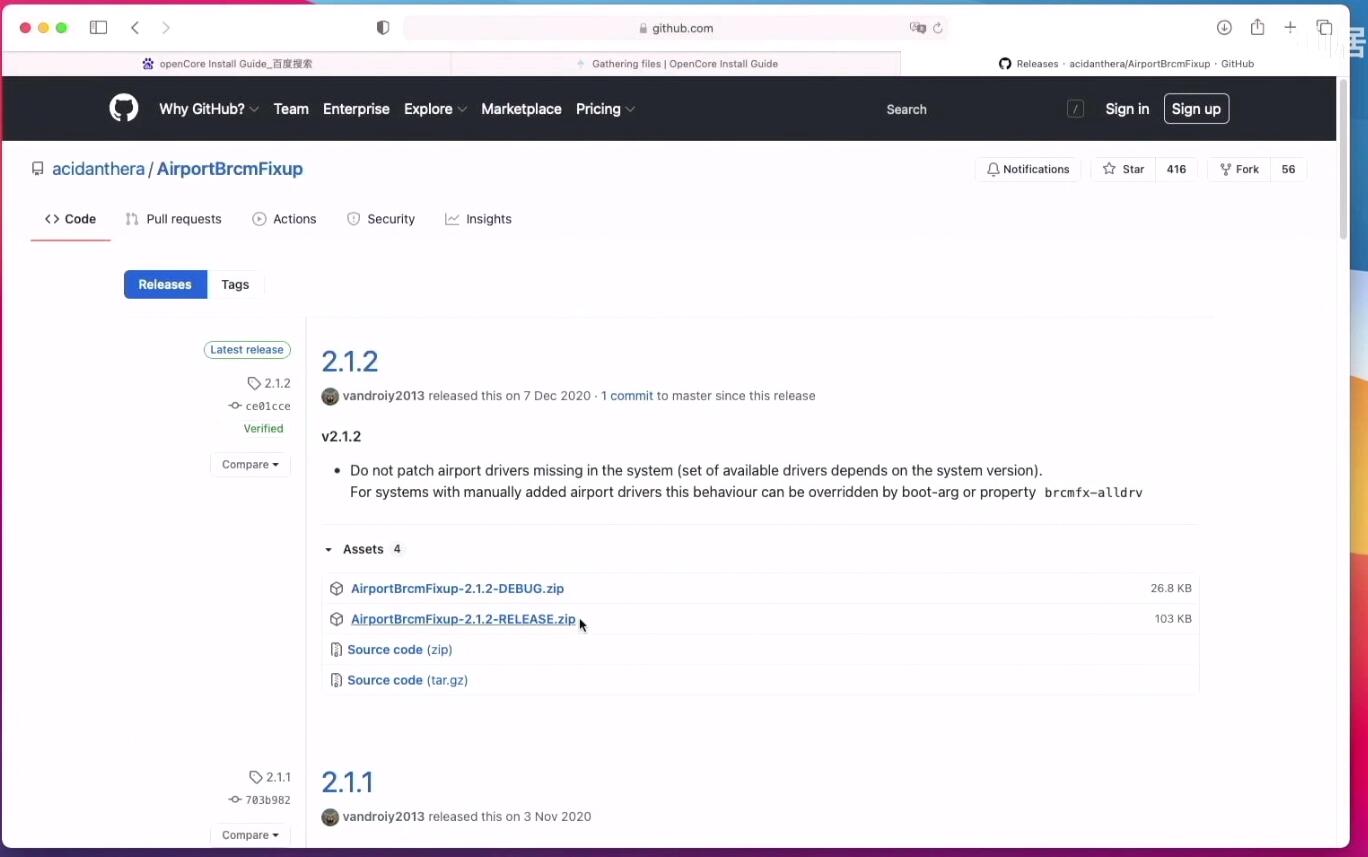This screenshot has width=1368, height=857.
Task: Click the Sign in link
Action: point(1127,109)
